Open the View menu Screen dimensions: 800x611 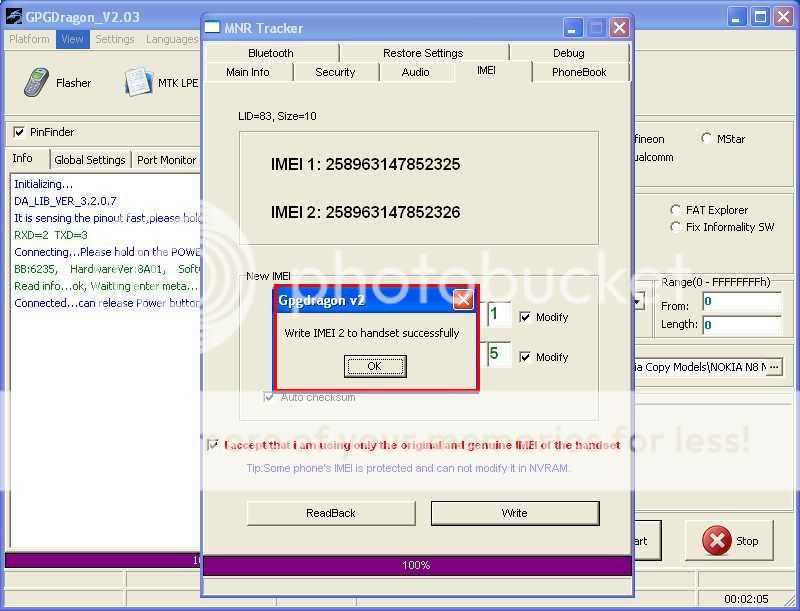72,39
